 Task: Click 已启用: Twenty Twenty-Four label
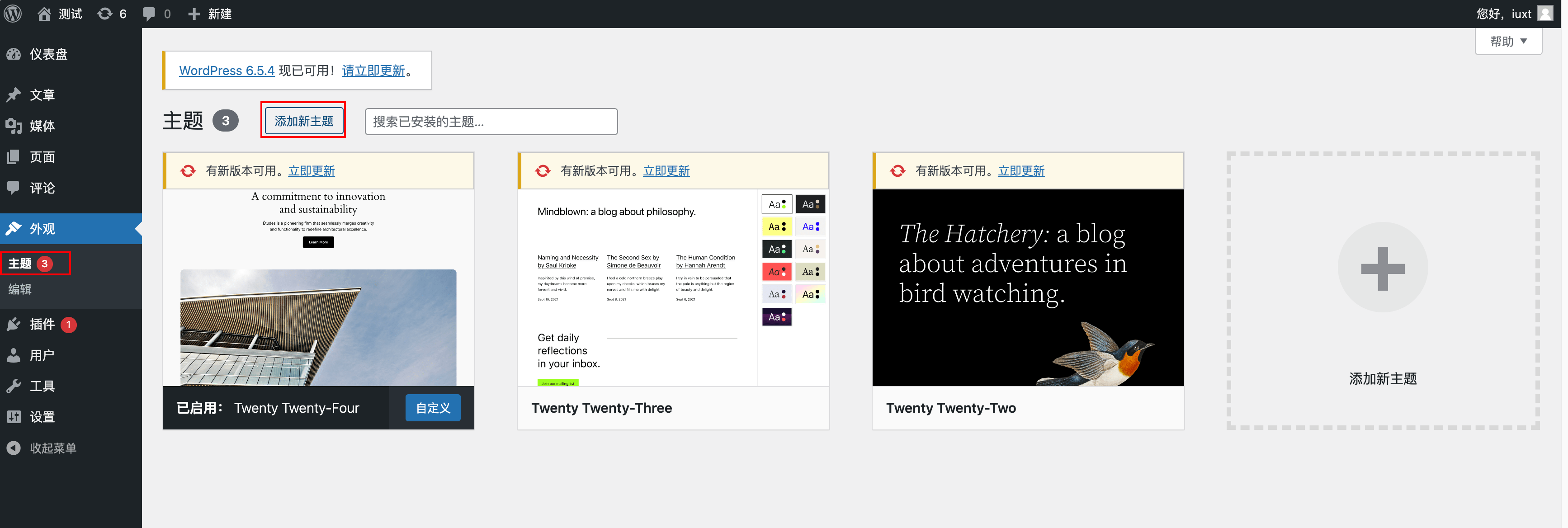coord(268,408)
